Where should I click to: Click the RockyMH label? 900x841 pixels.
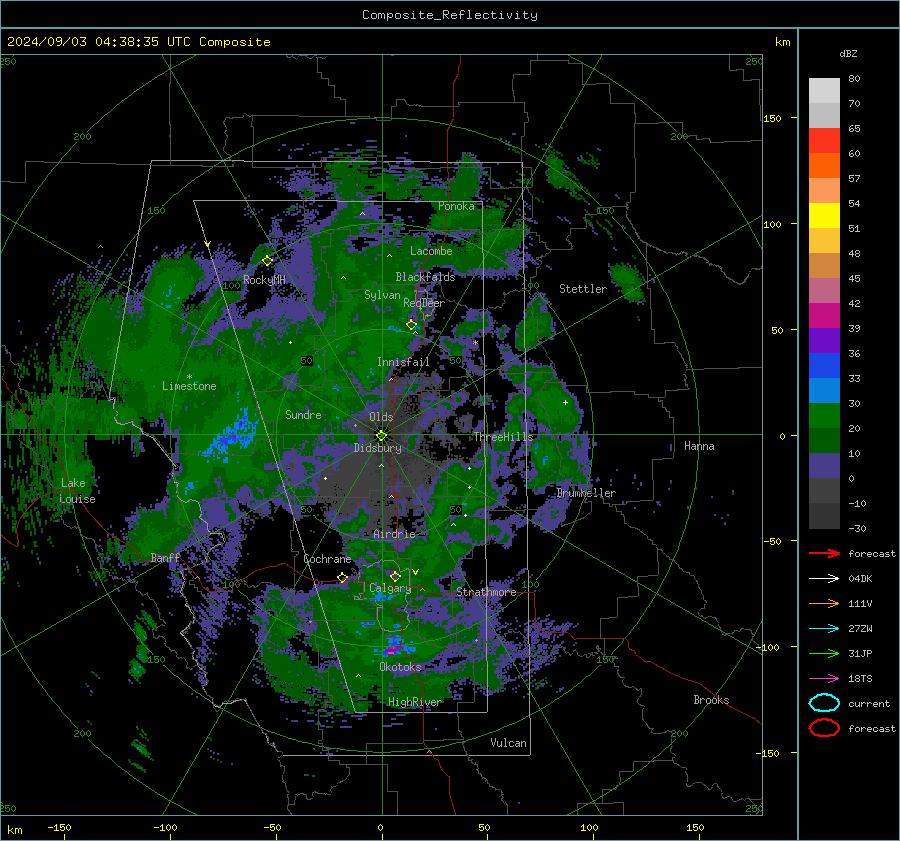(264, 280)
